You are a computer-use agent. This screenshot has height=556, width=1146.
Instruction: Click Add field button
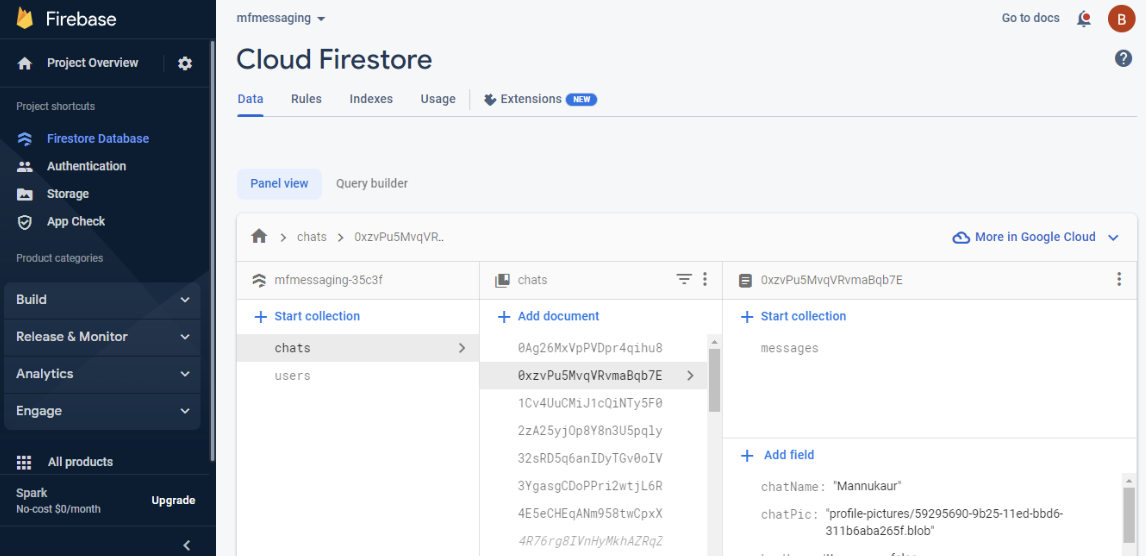pos(778,456)
